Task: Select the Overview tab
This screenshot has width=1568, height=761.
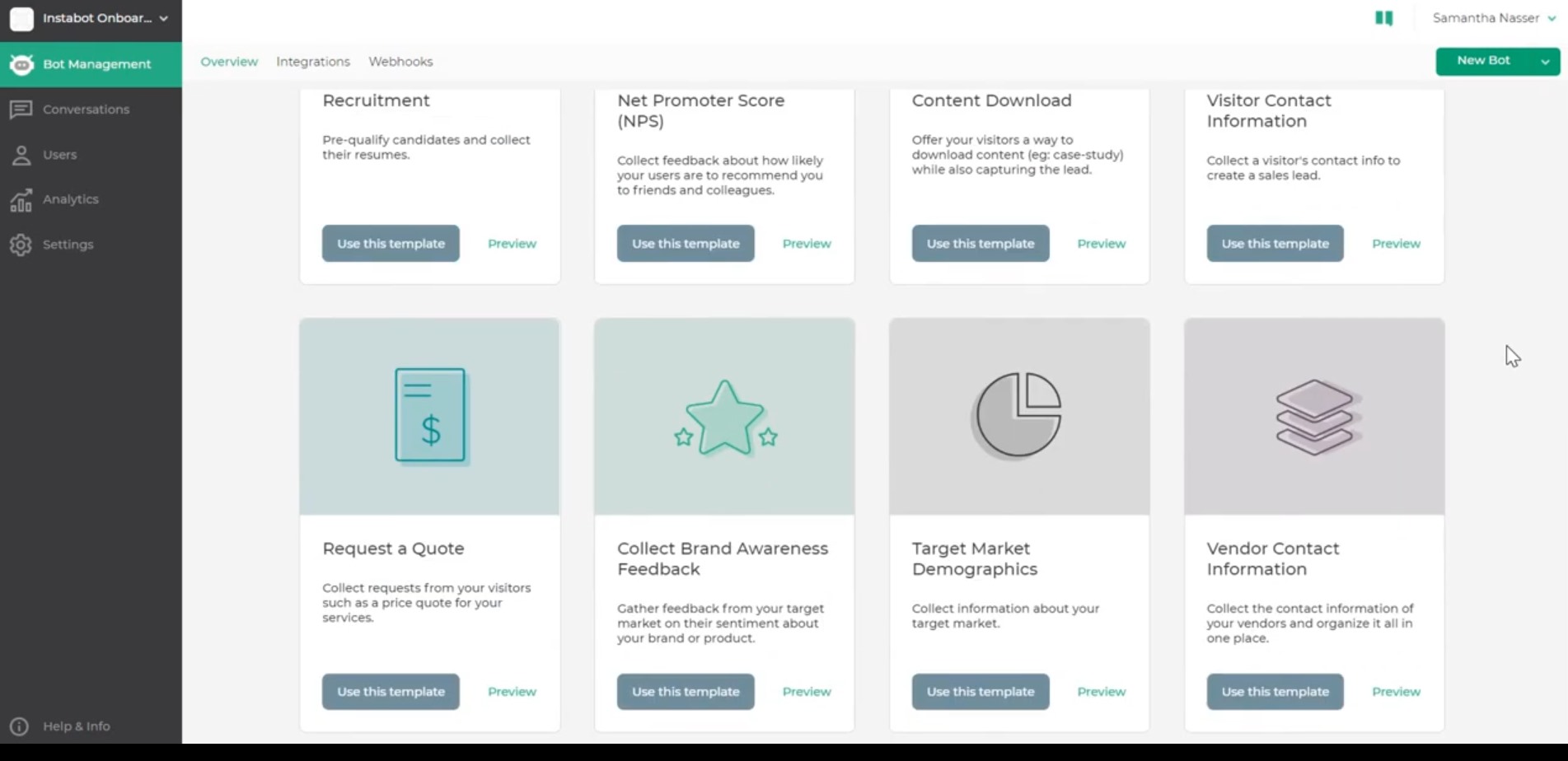Action: tap(229, 62)
